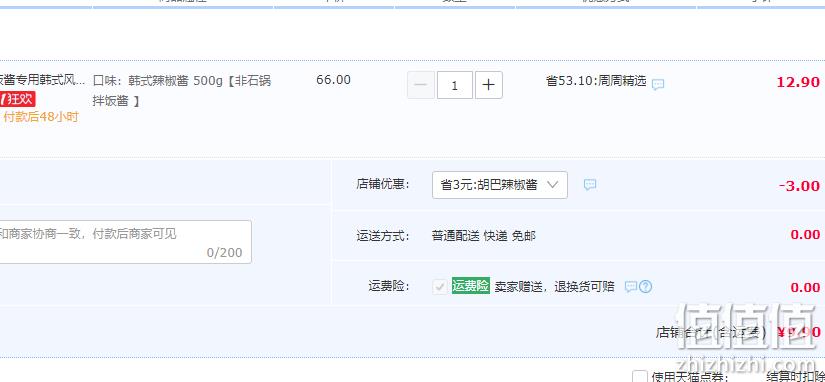Enable the 使用天猫点券 checkbox
This screenshot has width=825, height=382.
[640, 376]
